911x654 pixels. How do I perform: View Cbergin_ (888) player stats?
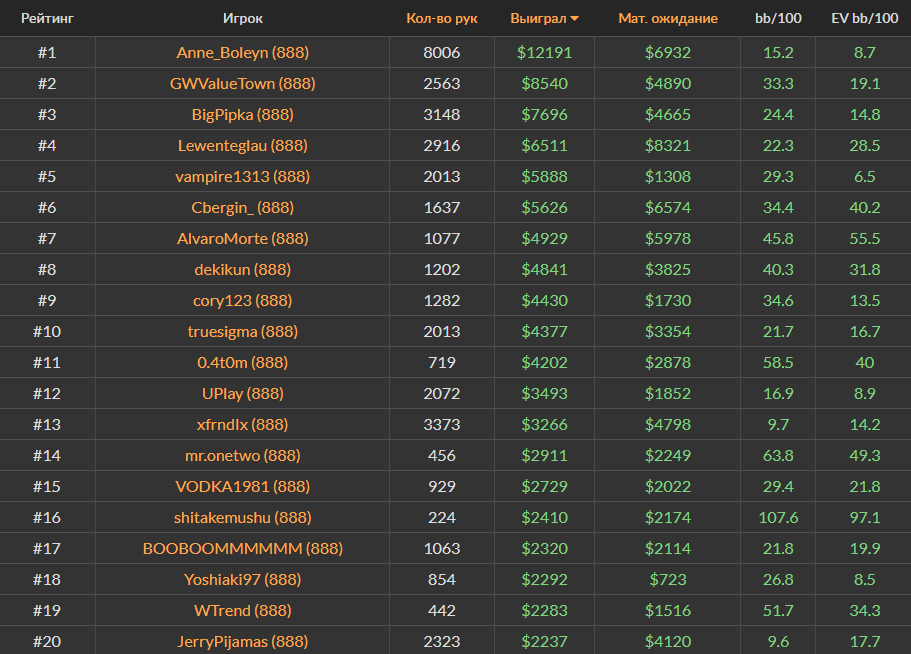243,207
